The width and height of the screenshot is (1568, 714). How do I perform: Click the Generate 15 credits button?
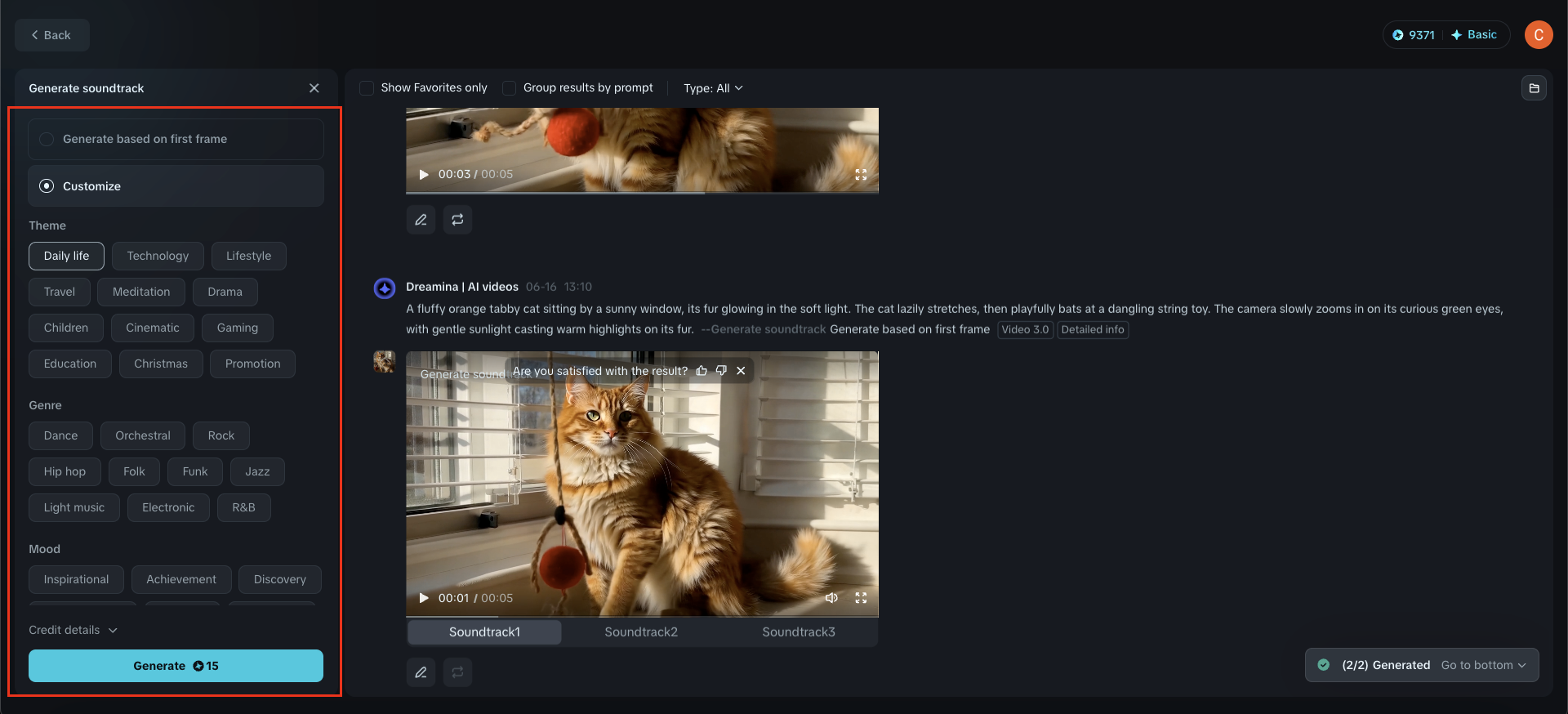pos(176,666)
